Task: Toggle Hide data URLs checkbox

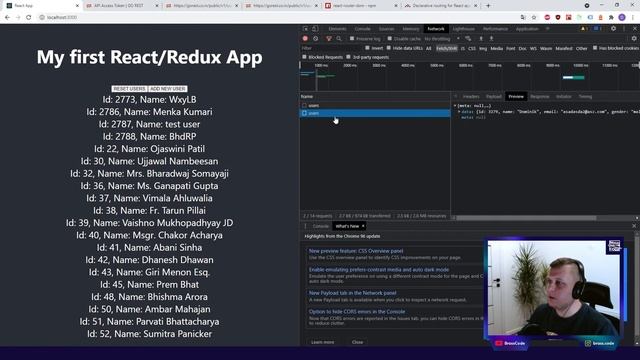Action: click(x=389, y=48)
